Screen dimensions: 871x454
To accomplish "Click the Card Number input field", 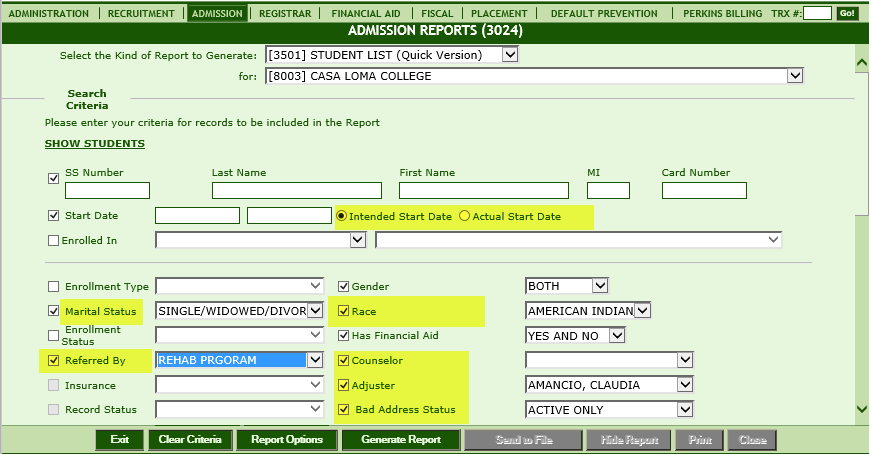I will point(704,191).
